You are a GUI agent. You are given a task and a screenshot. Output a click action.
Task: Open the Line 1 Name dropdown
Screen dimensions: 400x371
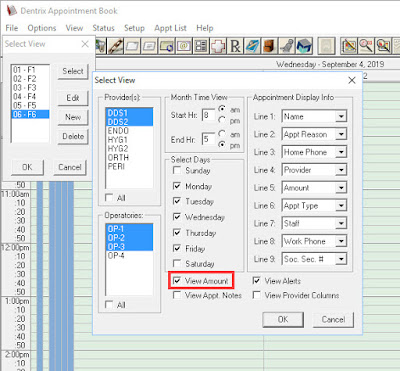(341, 116)
